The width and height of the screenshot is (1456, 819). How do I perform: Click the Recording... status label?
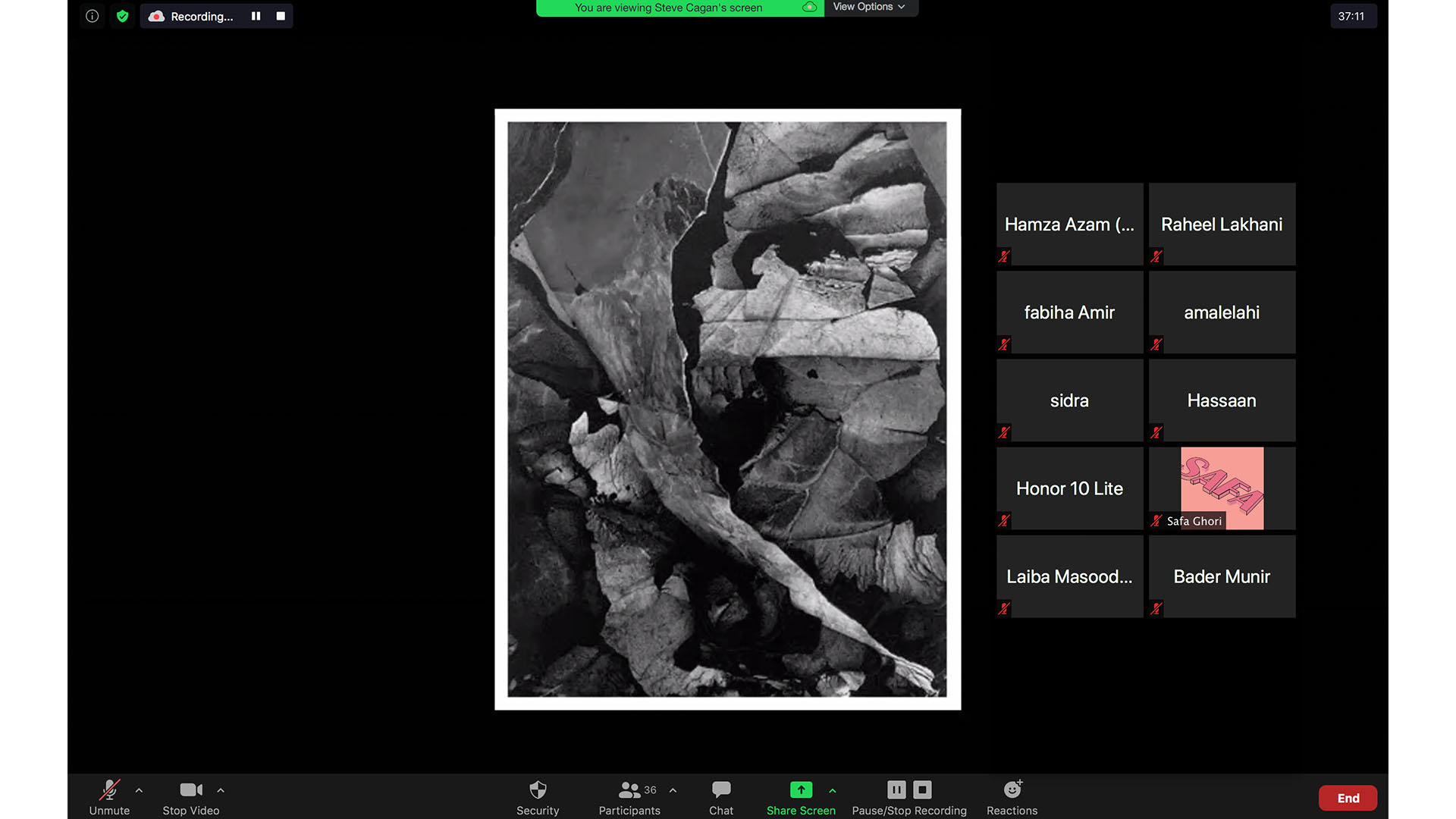202,16
